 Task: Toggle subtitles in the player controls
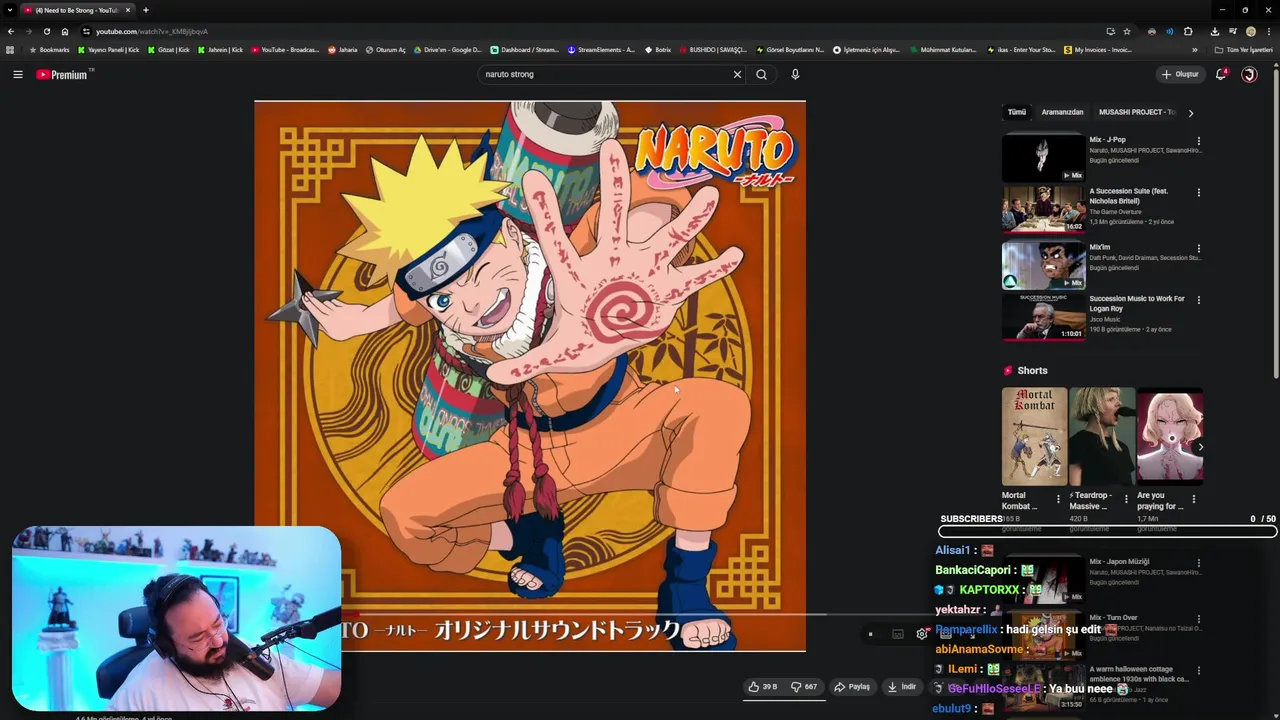[x=897, y=634]
